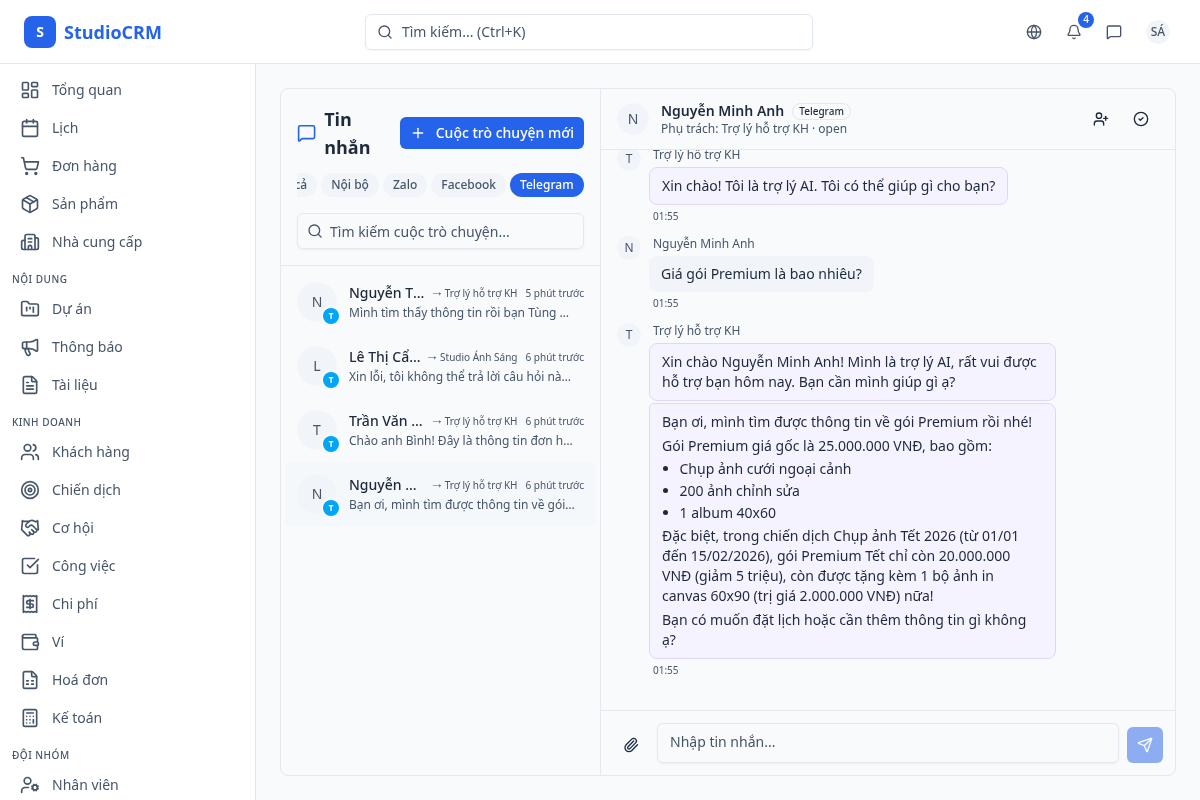Go to Tổng quan in sidebar

86,90
